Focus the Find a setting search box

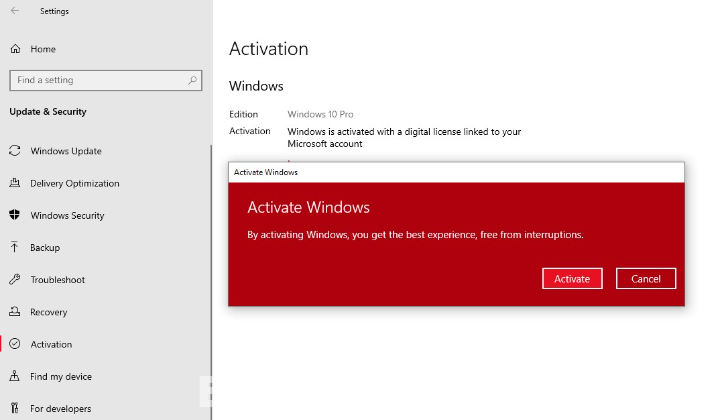click(x=106, y=80)
